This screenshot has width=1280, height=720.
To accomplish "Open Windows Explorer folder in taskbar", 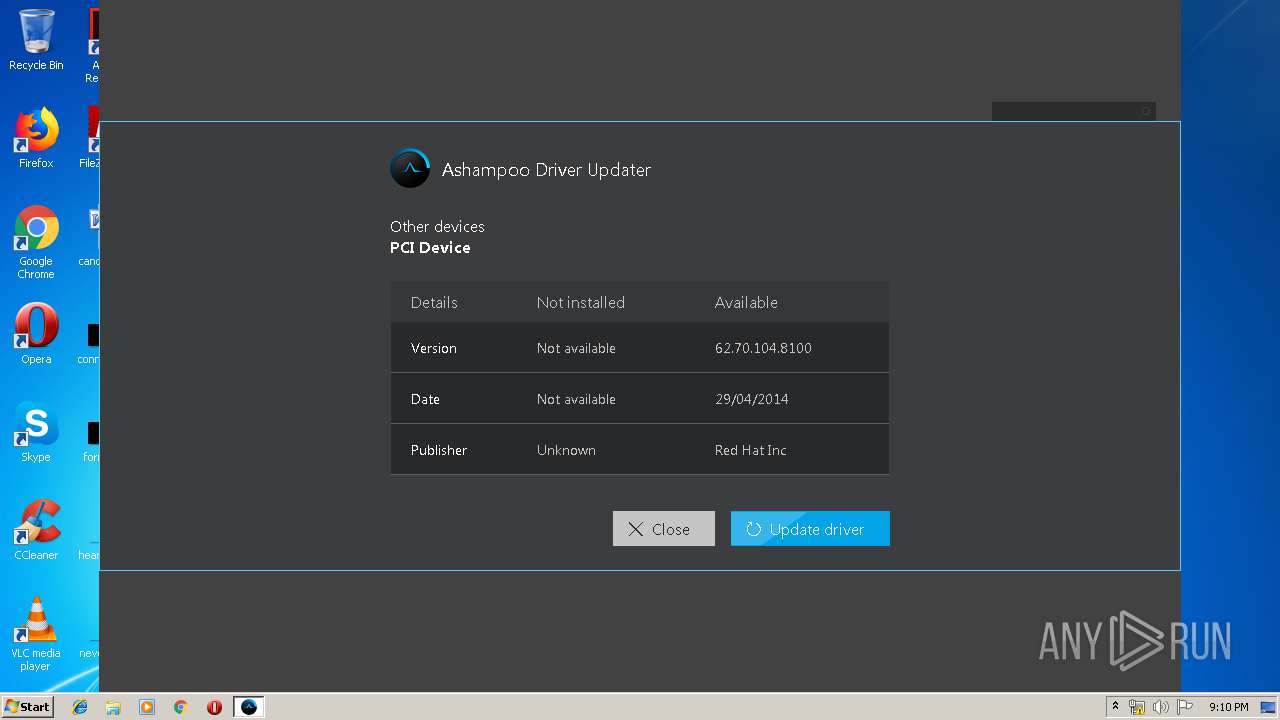I will pyautogui.click(x=113, y=707).
